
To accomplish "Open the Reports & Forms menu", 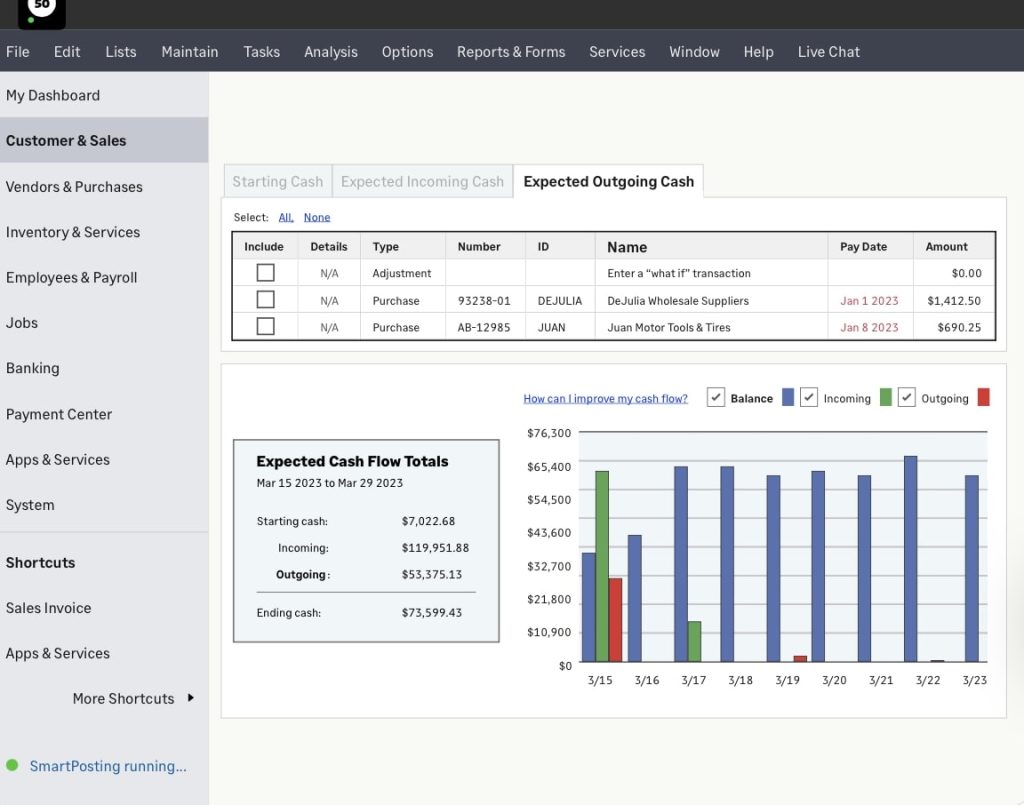I will tap(511, 51).
